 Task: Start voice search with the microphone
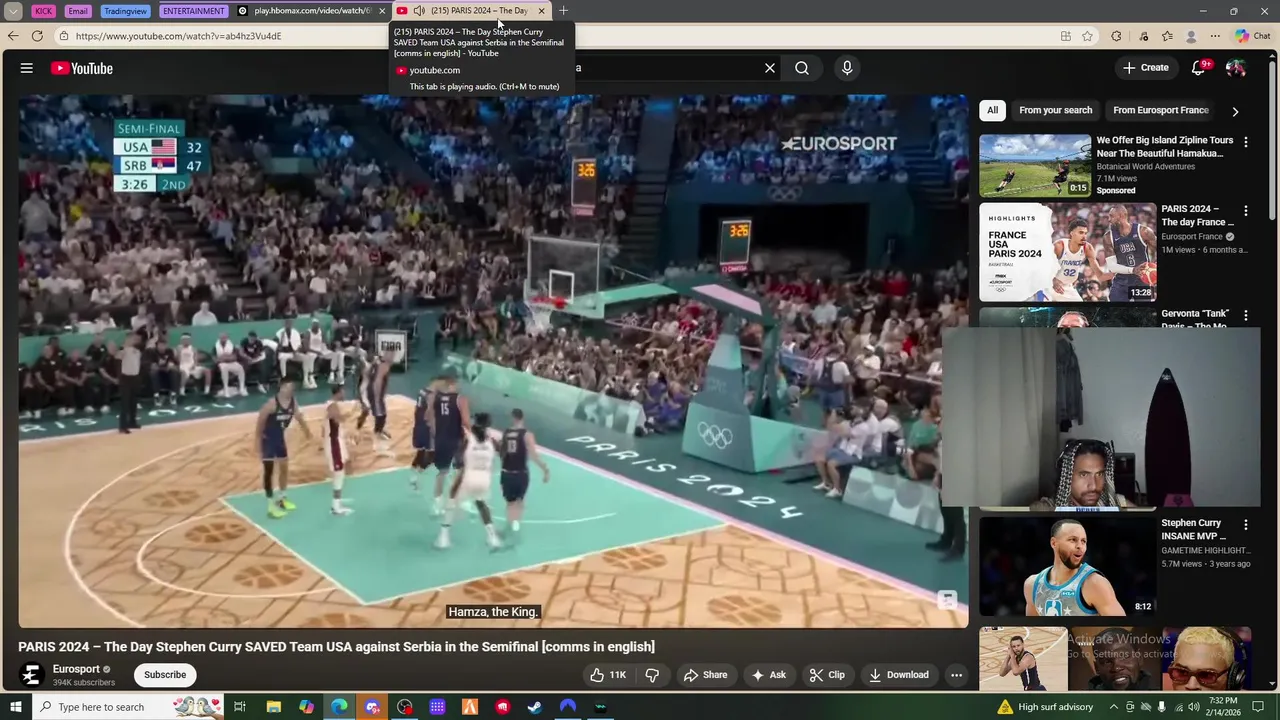click(x=847, y=68)
